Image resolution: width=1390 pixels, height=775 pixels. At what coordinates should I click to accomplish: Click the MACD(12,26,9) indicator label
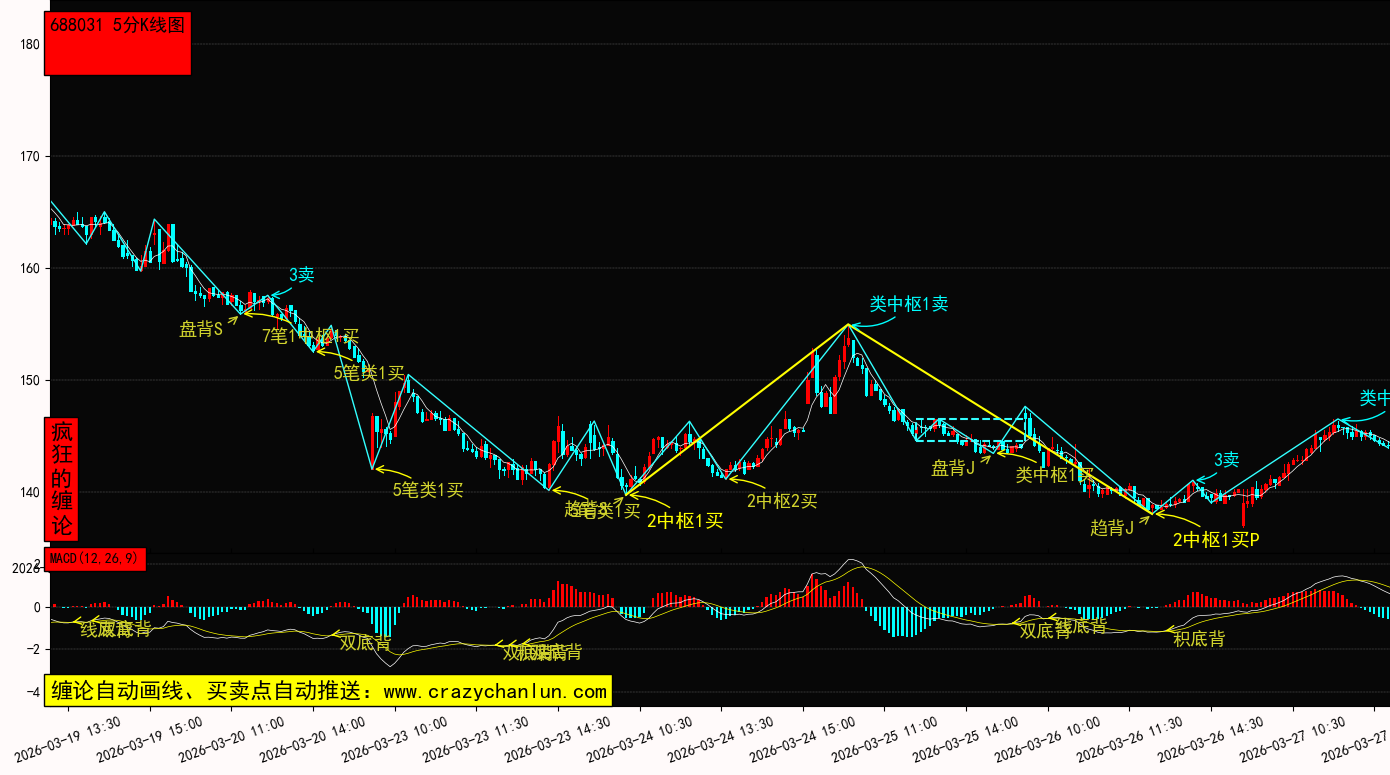pos(95,559)
